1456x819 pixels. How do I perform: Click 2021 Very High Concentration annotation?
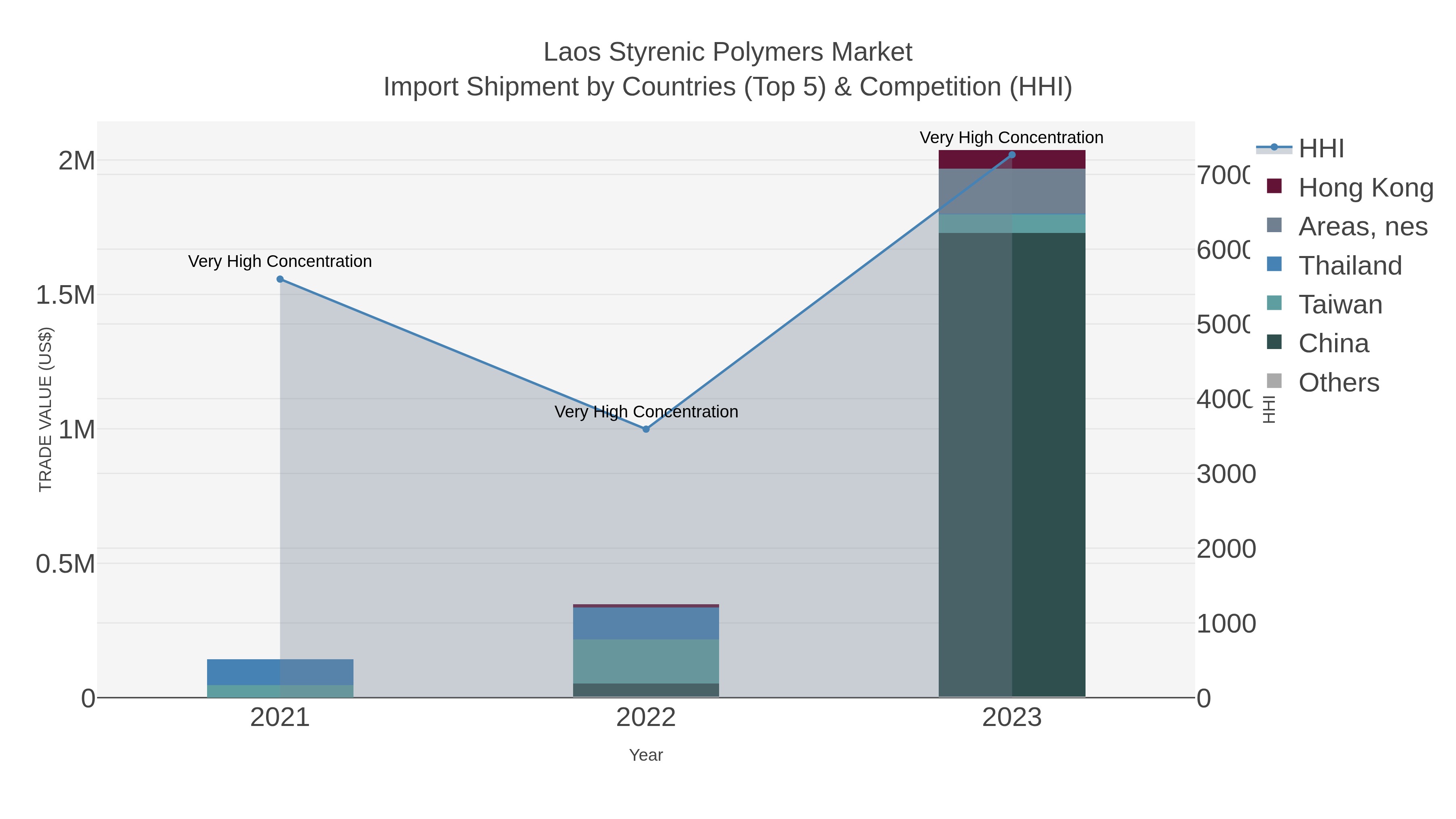pos(280,261)
